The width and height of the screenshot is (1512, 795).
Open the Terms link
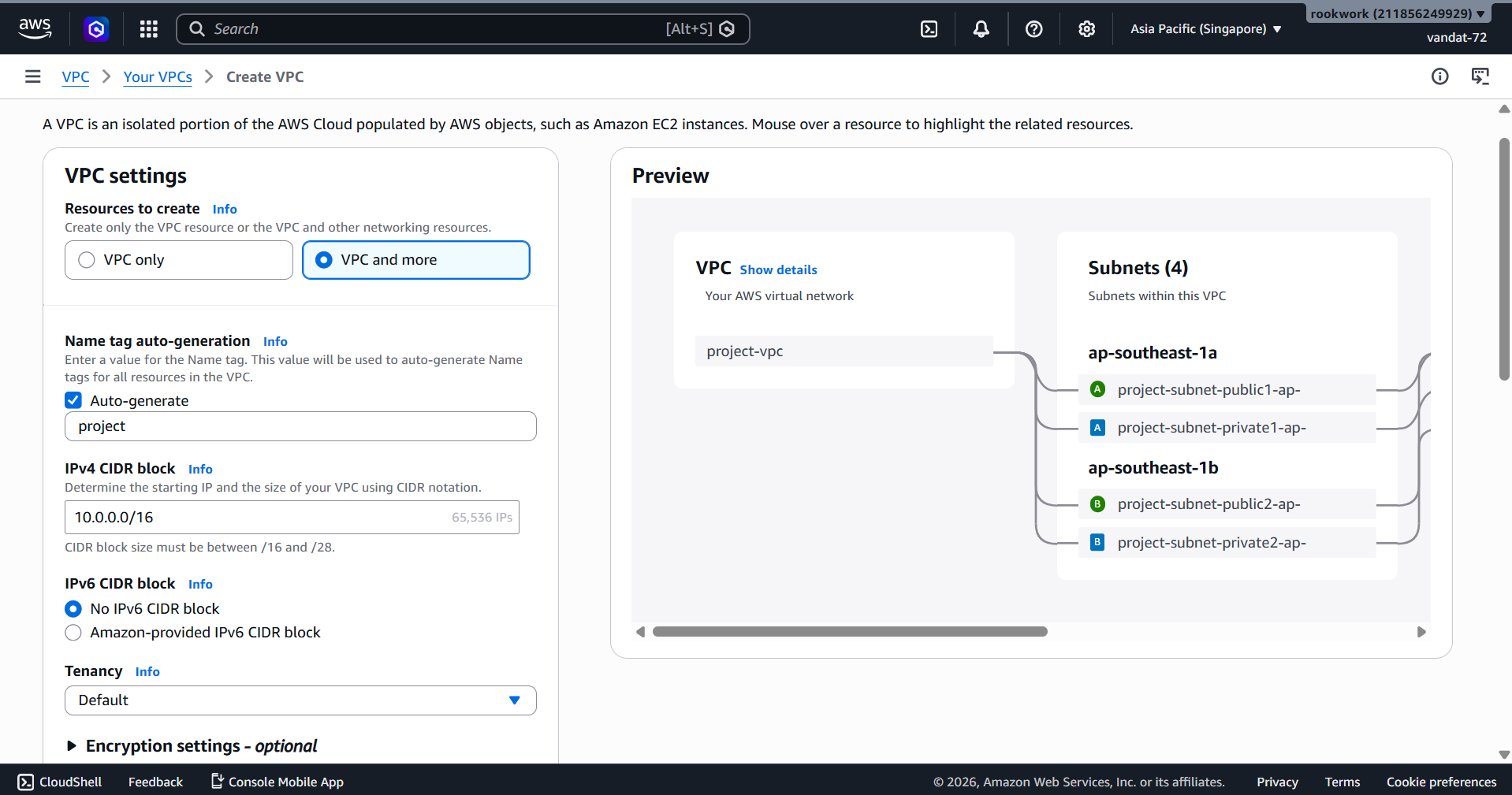[x=1343, y=782]
